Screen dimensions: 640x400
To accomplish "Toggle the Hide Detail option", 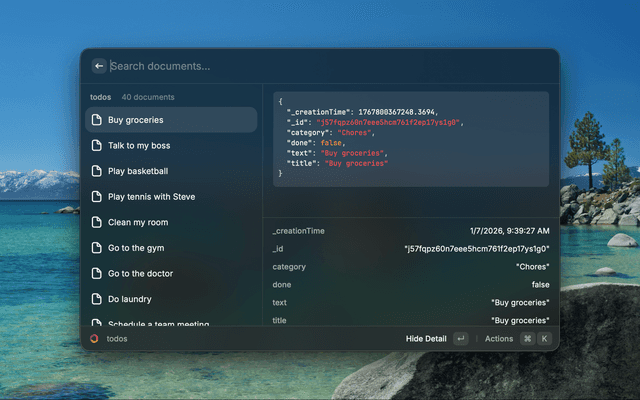I will pyautogui.click(x=426, y=339).
